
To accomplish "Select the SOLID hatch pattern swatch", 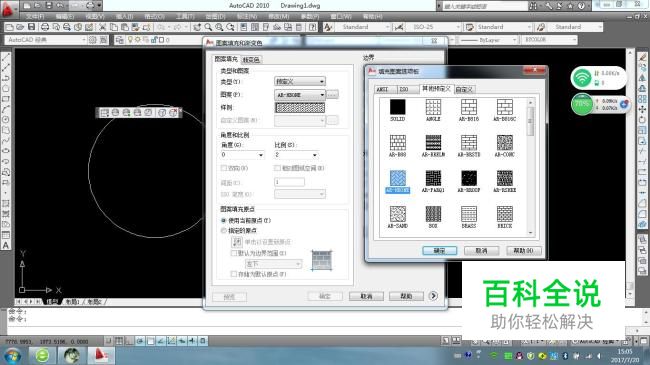I will (x=397, y=107).
